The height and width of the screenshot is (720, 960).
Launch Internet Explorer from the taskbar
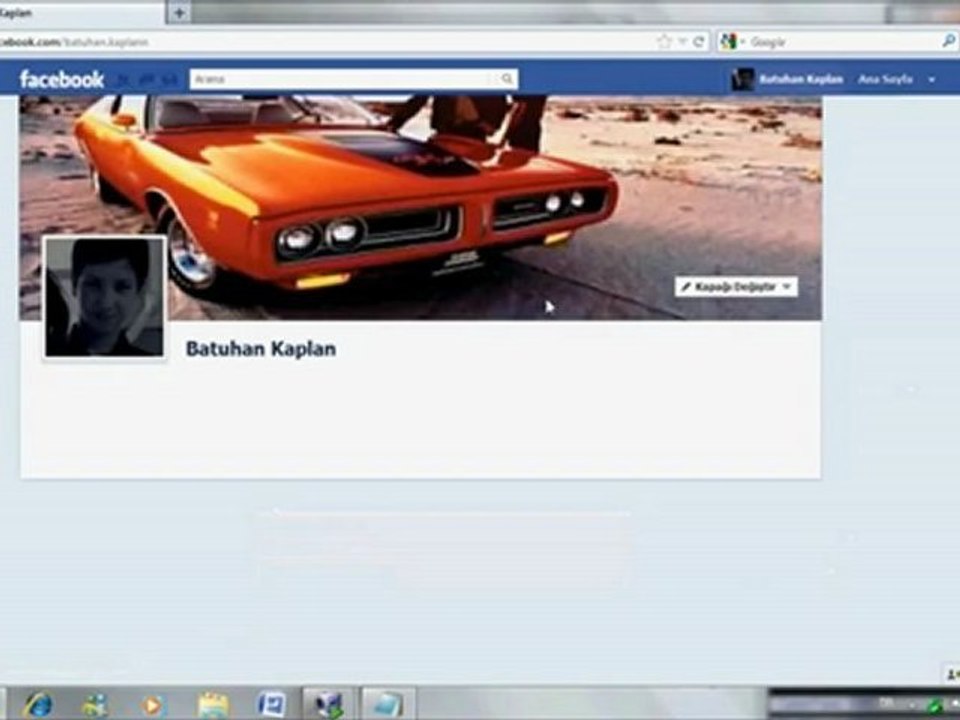coord(39,705)
